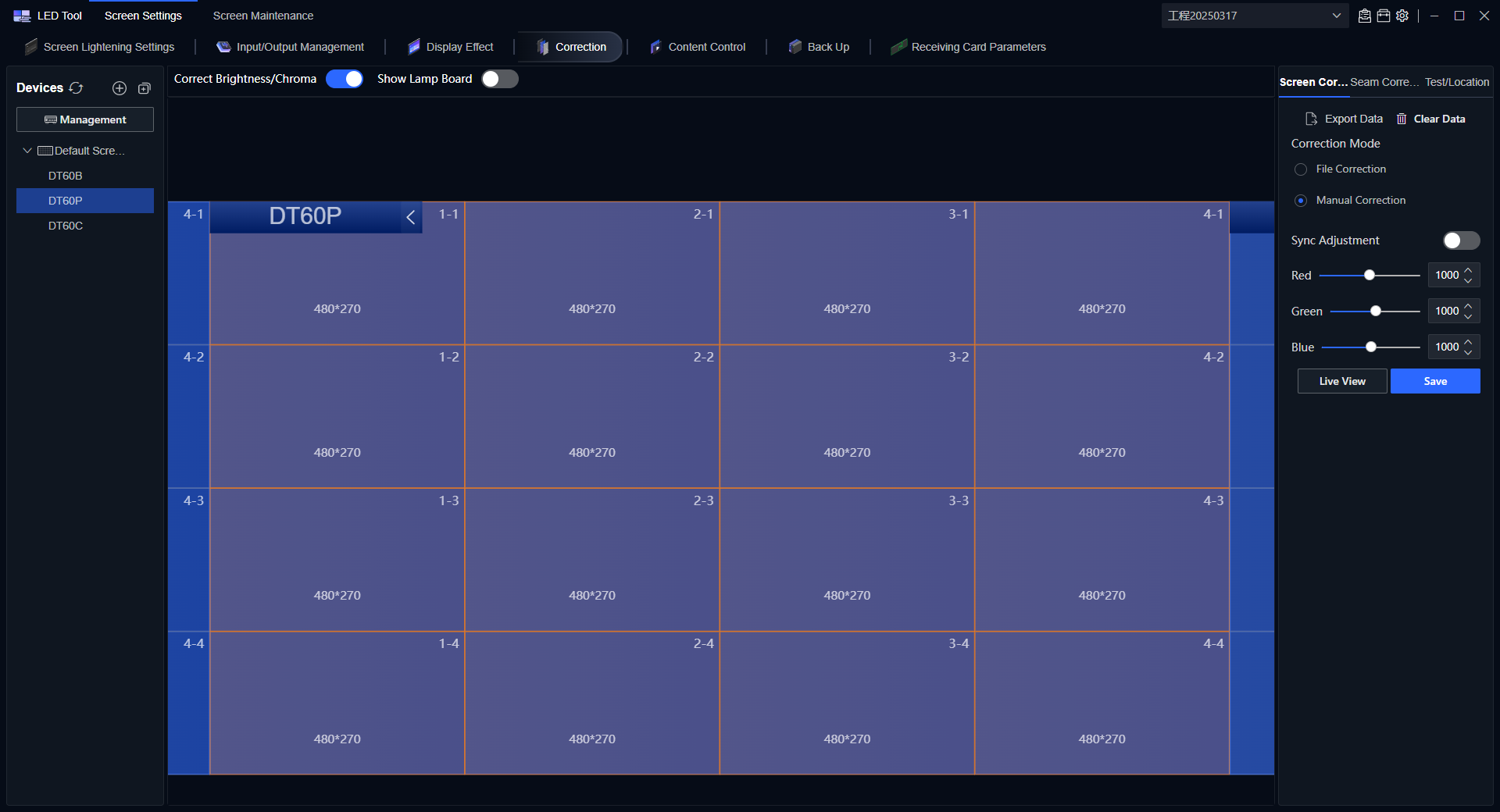1500x812 pixels.
Task: Open Screen Lightening Settings toolbar item
Action: coord(99,47)
